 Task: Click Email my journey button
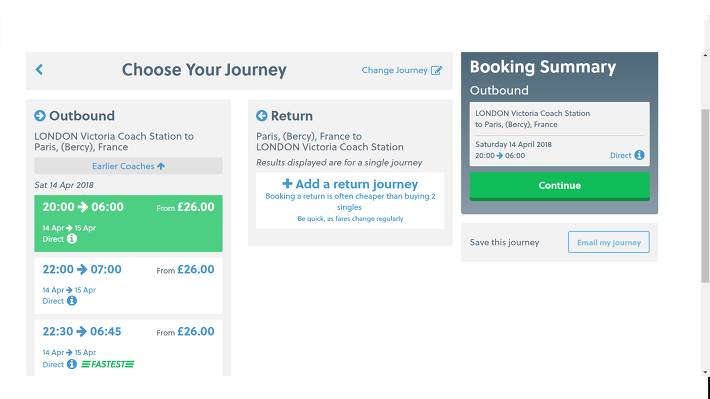click(609, 242)
